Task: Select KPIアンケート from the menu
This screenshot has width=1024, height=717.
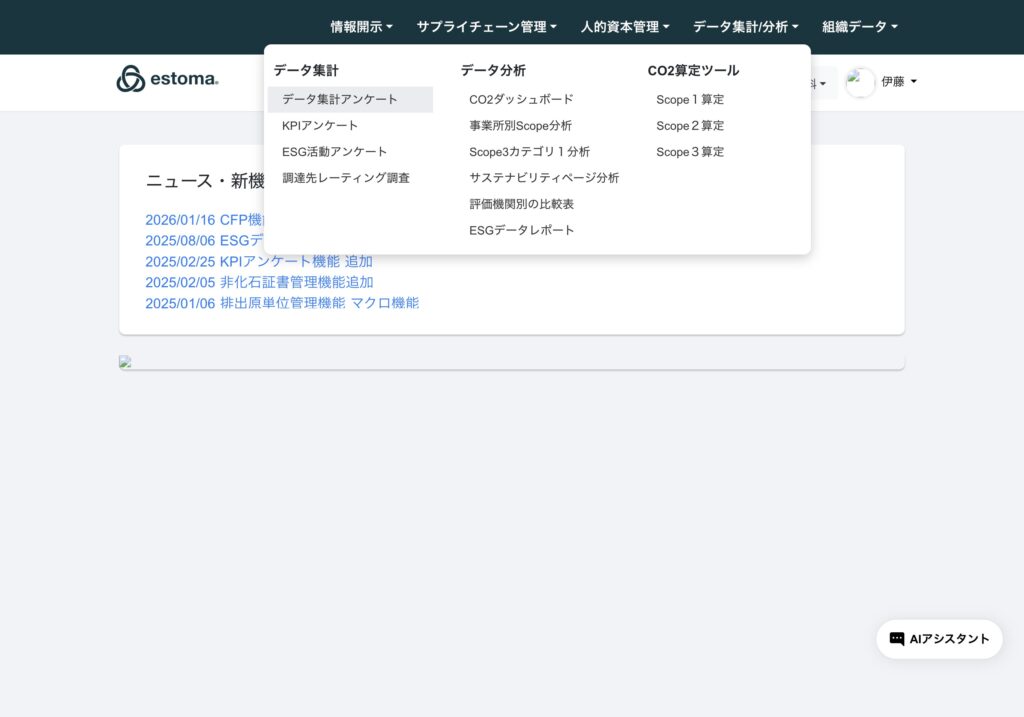Action: pos(320,126)
